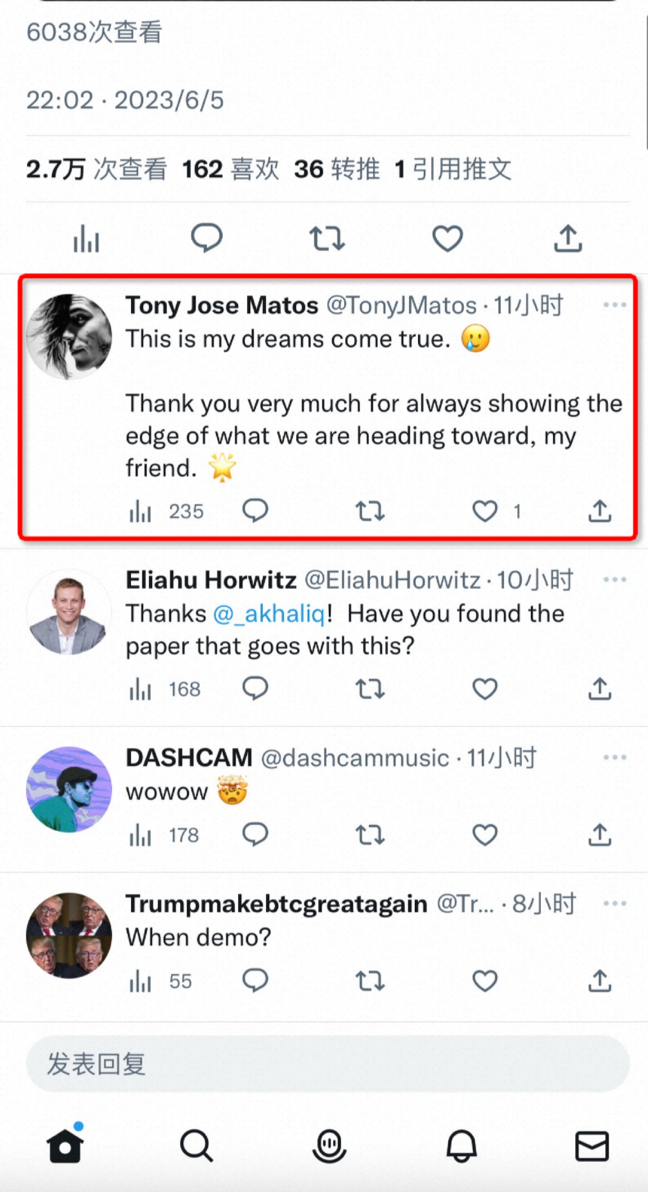Go to the Home tab
The height and width of the screenshot is (1192, 648).
65,1145
